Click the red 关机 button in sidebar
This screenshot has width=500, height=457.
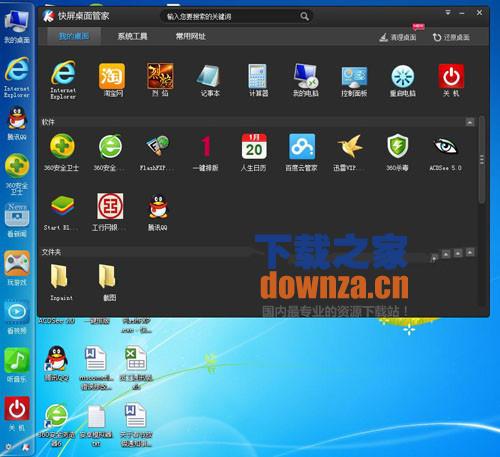[17, 409]
